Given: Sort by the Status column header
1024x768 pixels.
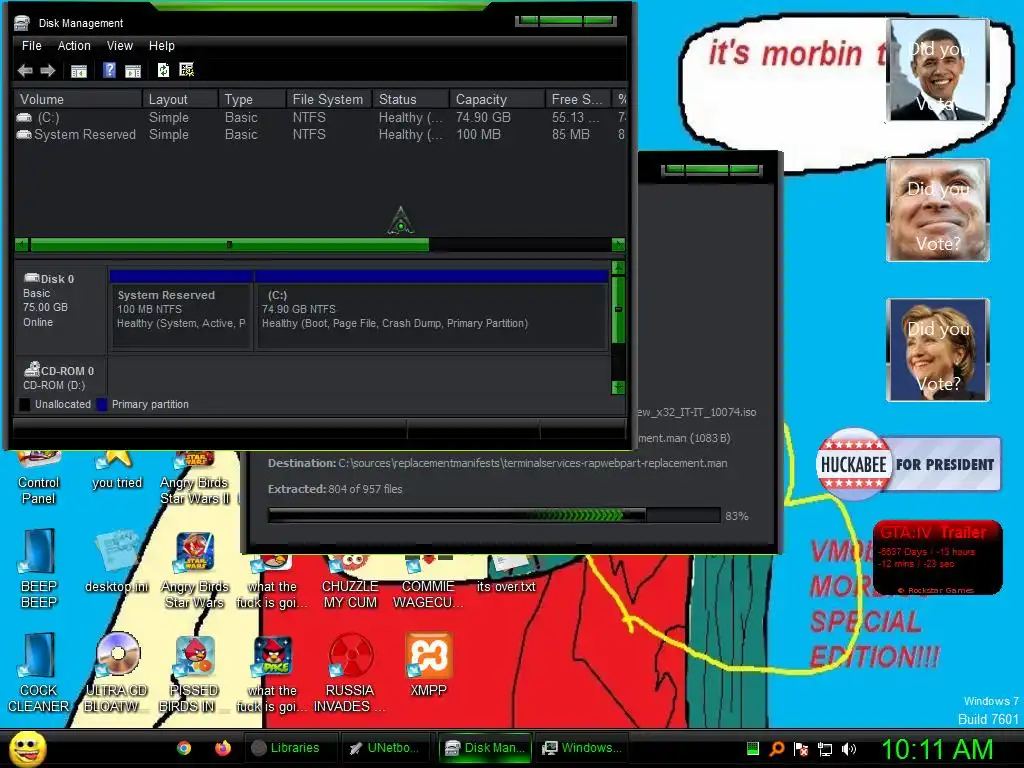Looking at the screenshot, I should coord(411,99).
